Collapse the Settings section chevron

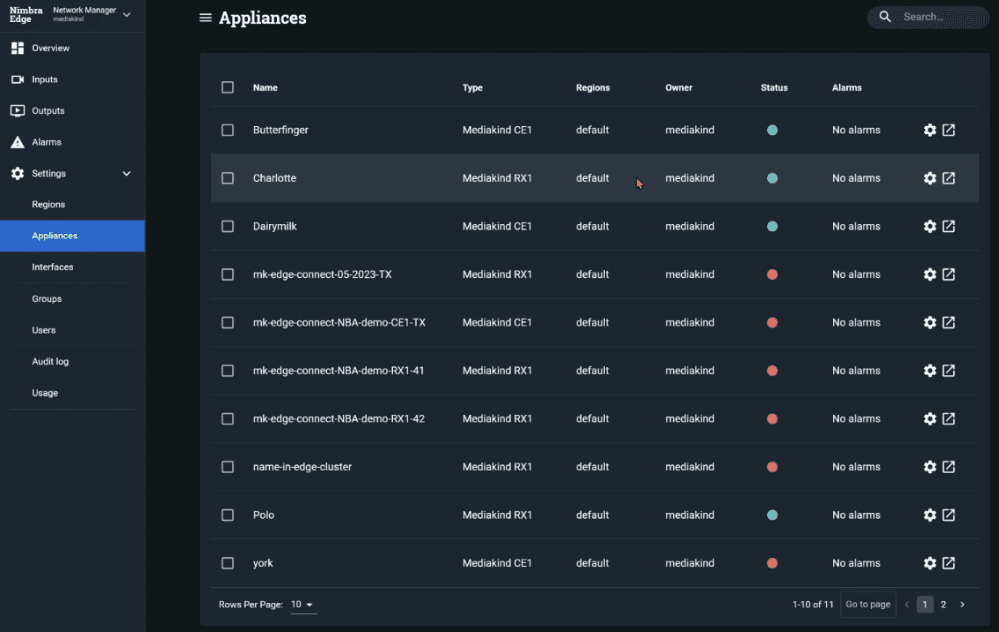click(x=126, y=174)
